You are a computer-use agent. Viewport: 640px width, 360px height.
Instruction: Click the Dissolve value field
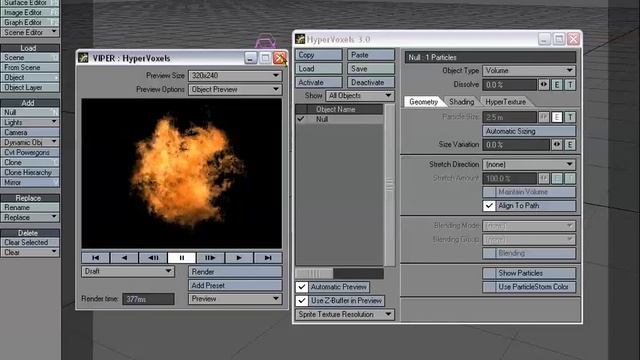point(509,84)
